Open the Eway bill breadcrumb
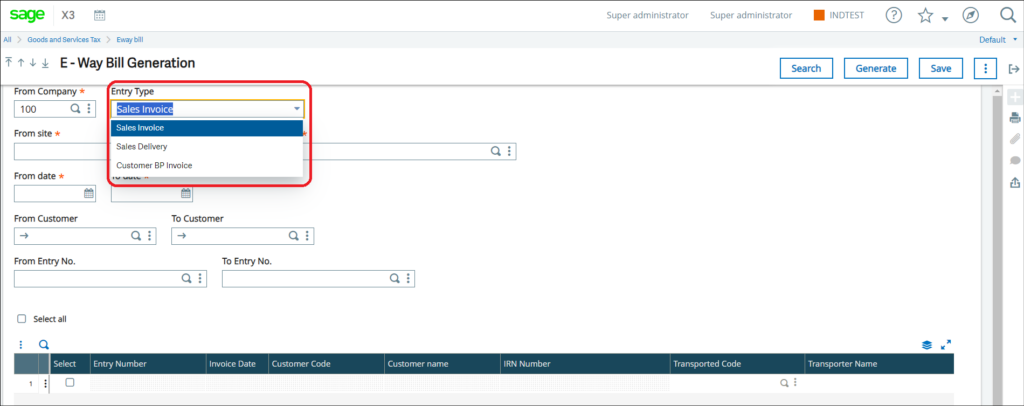The image size is (1024, 406). (130, 40)
